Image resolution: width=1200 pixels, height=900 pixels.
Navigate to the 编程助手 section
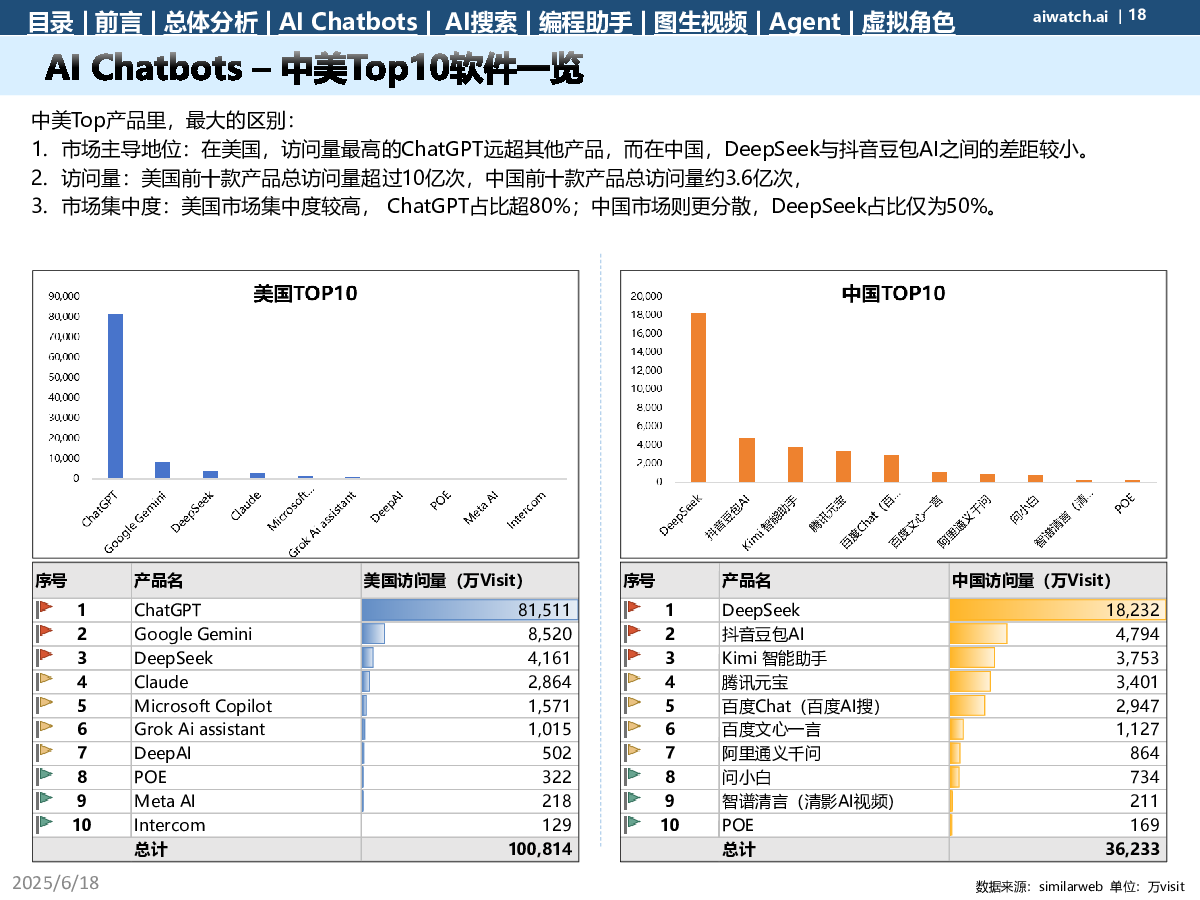[x=586, y=22]
